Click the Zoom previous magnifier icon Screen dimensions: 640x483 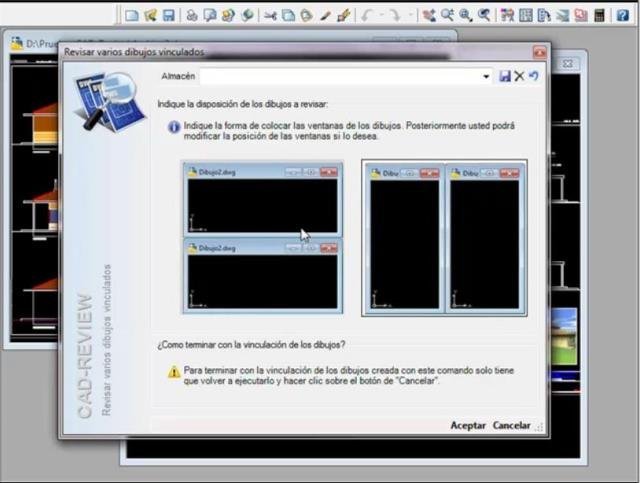[x=484, y=16]
